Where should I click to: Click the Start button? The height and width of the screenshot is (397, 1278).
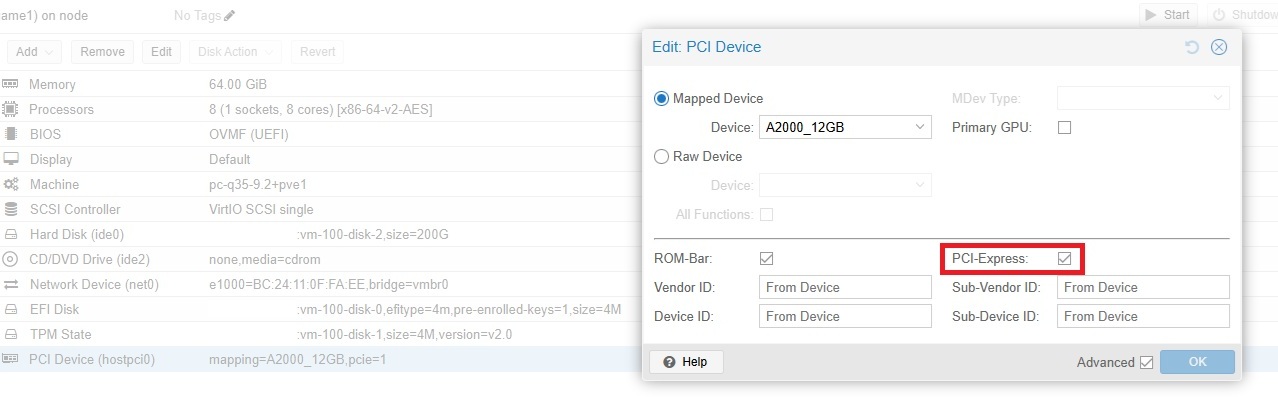(x=1168, y=15)
